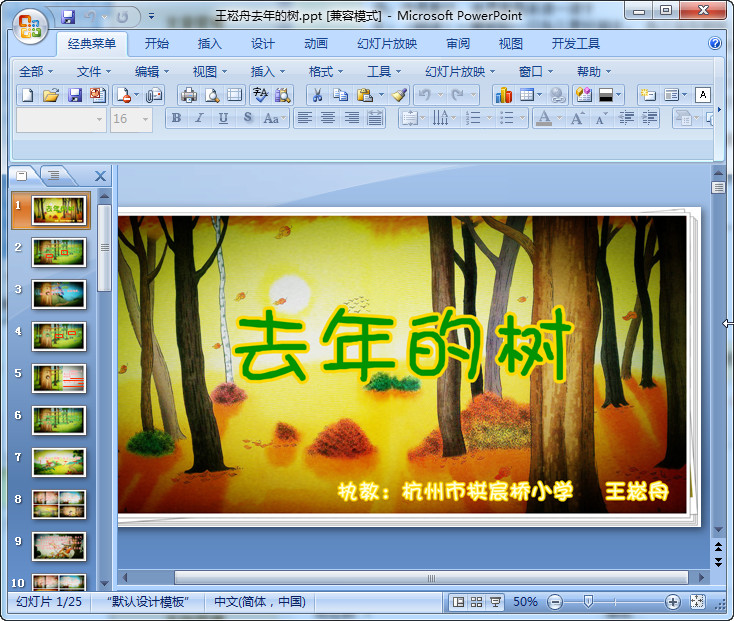The image size is (734, 621).
Task: Open the 帮助 classic menu
Action: (594, 72)
